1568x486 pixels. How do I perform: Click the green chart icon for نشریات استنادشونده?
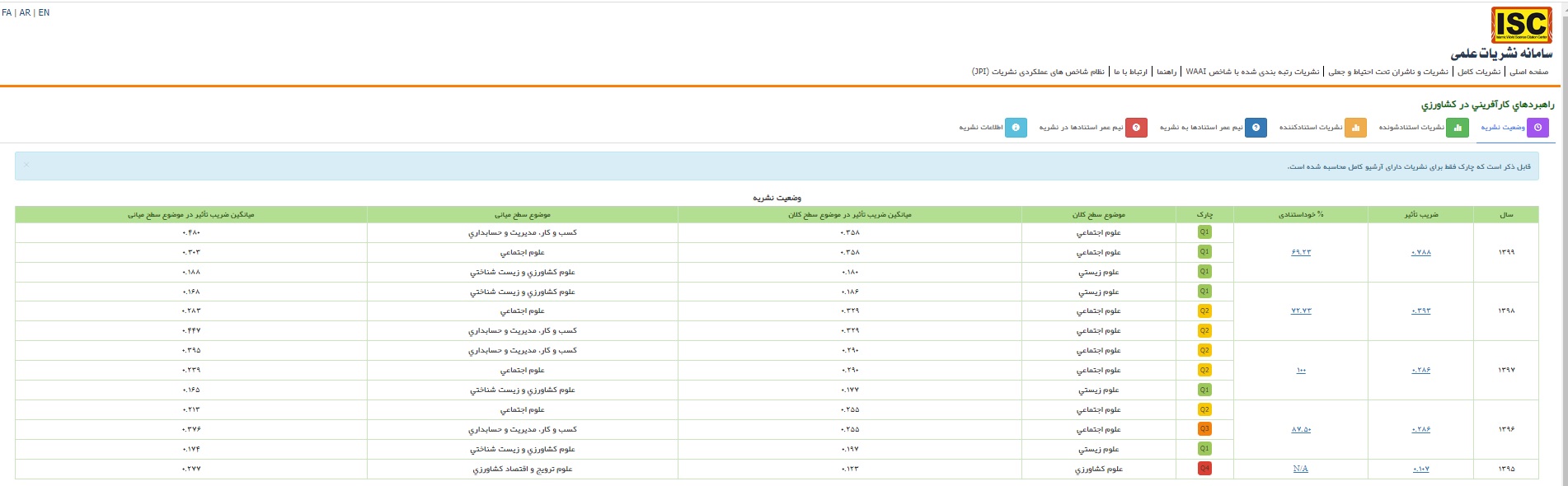click(1457, 128)
